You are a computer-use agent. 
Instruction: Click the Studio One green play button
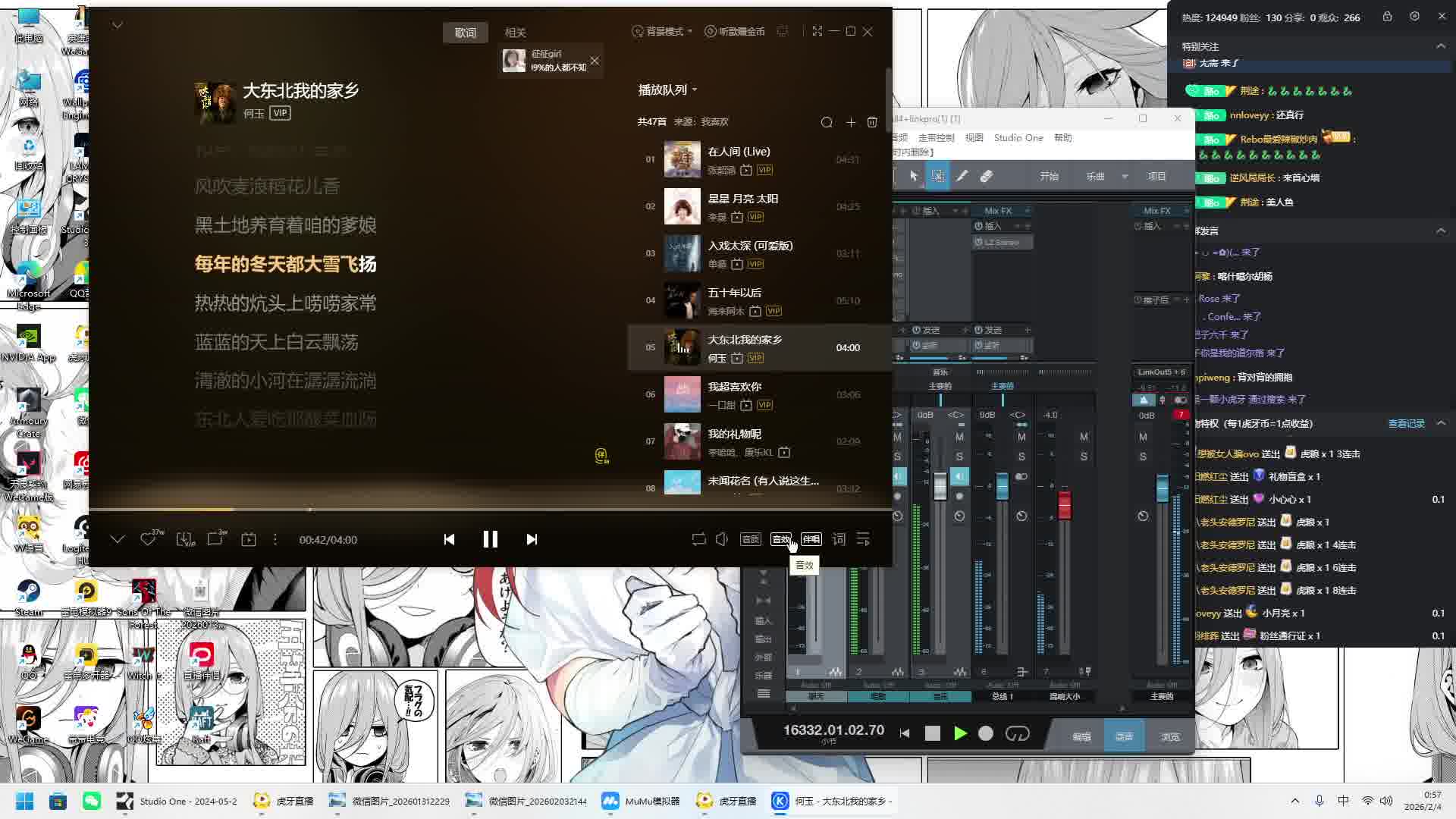pyautogui.click(x=960, y=733)
